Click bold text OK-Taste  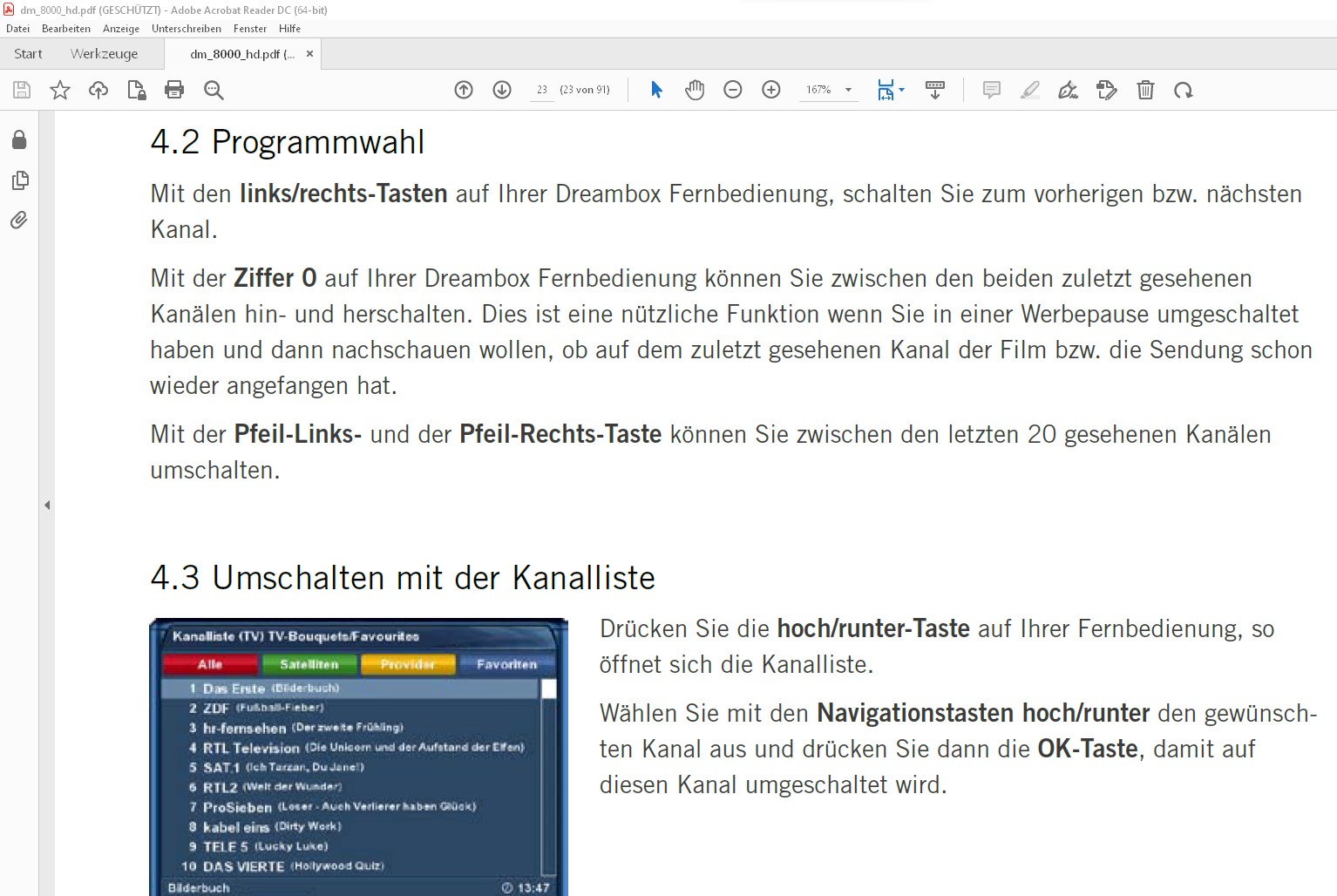[x=1088, y=749]
